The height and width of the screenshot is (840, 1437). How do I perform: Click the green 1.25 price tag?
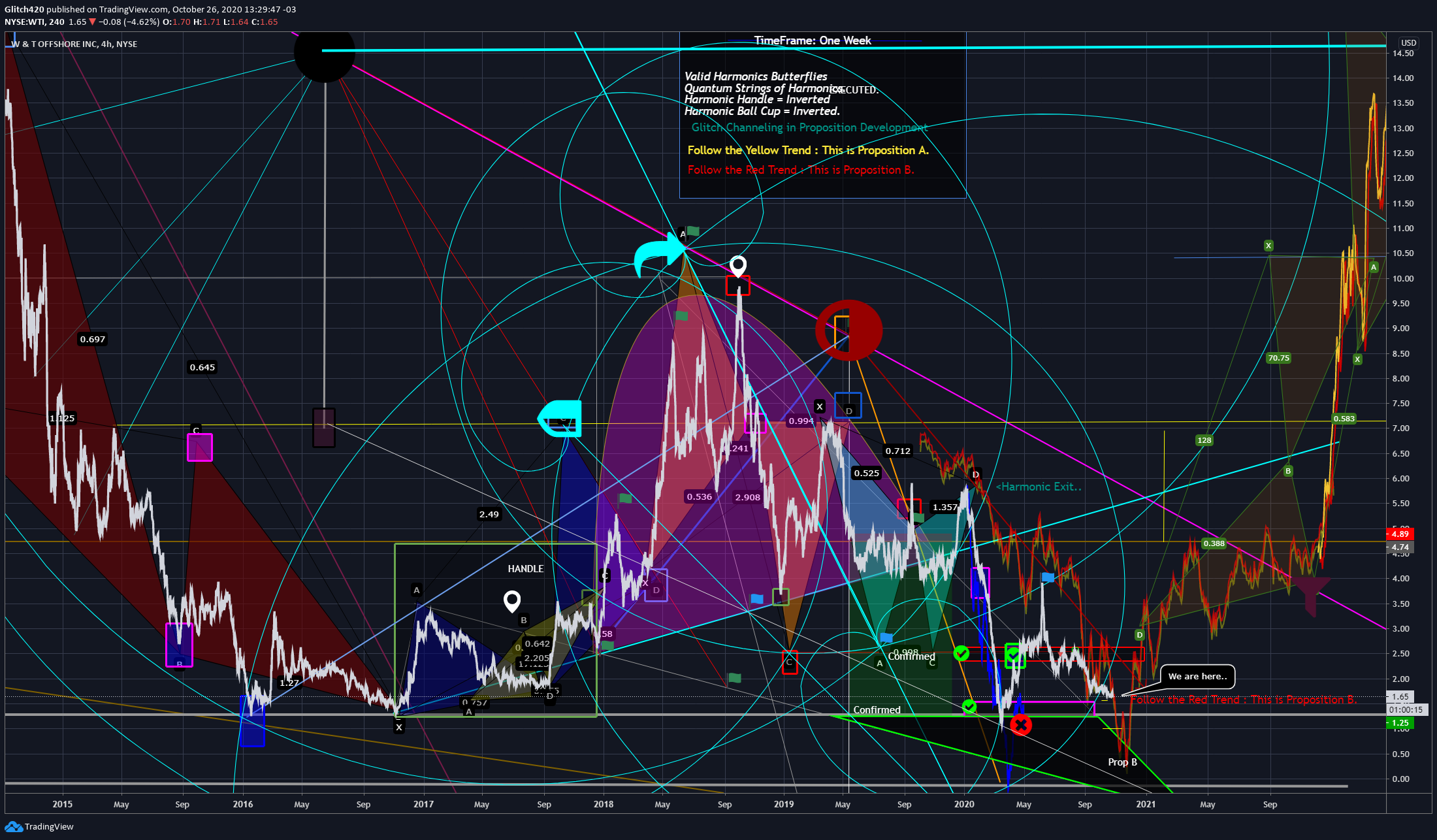(1400, 723)
